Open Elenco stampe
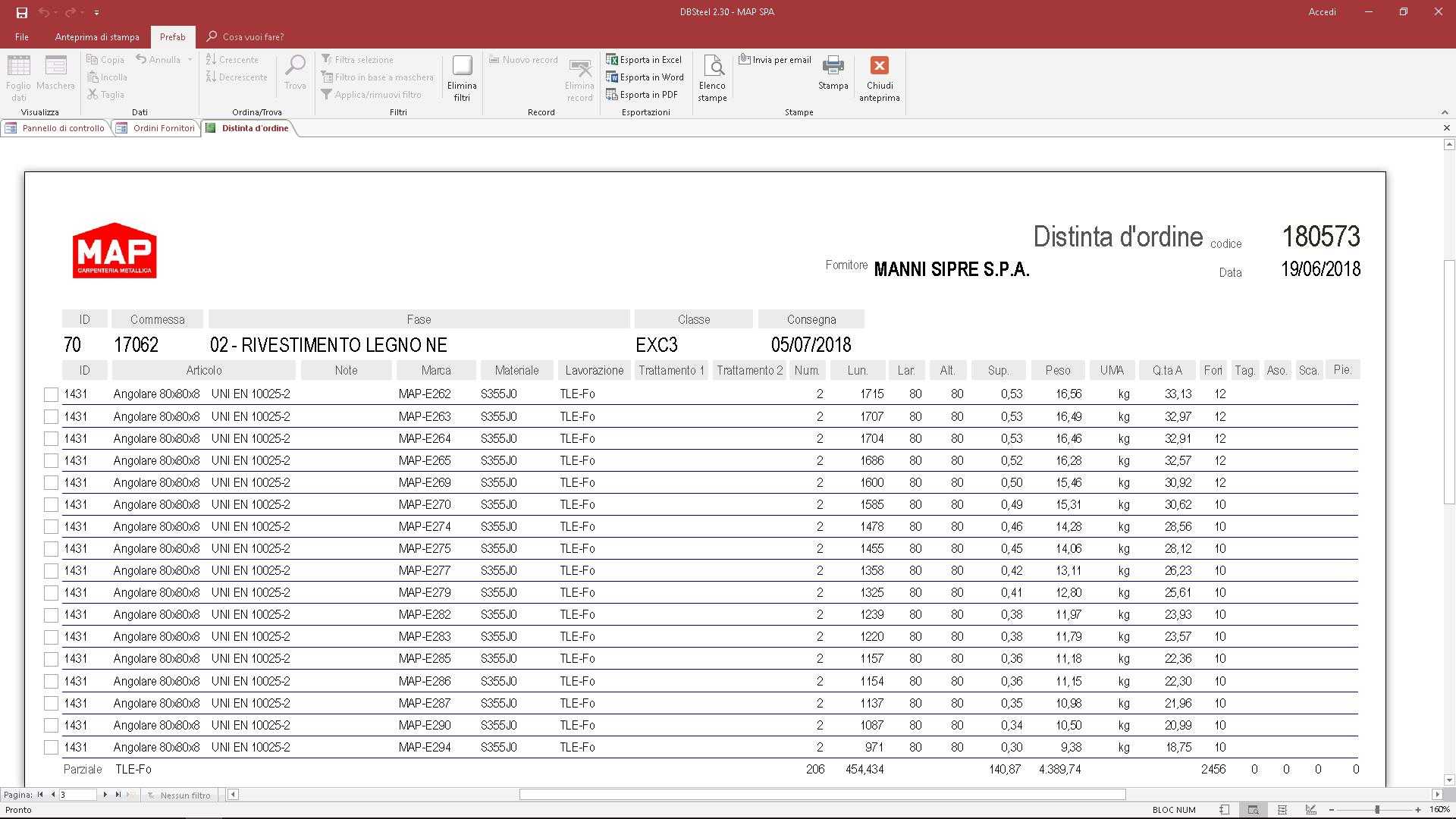Screen dimensions: 1456x819 (x=712, y=78)
